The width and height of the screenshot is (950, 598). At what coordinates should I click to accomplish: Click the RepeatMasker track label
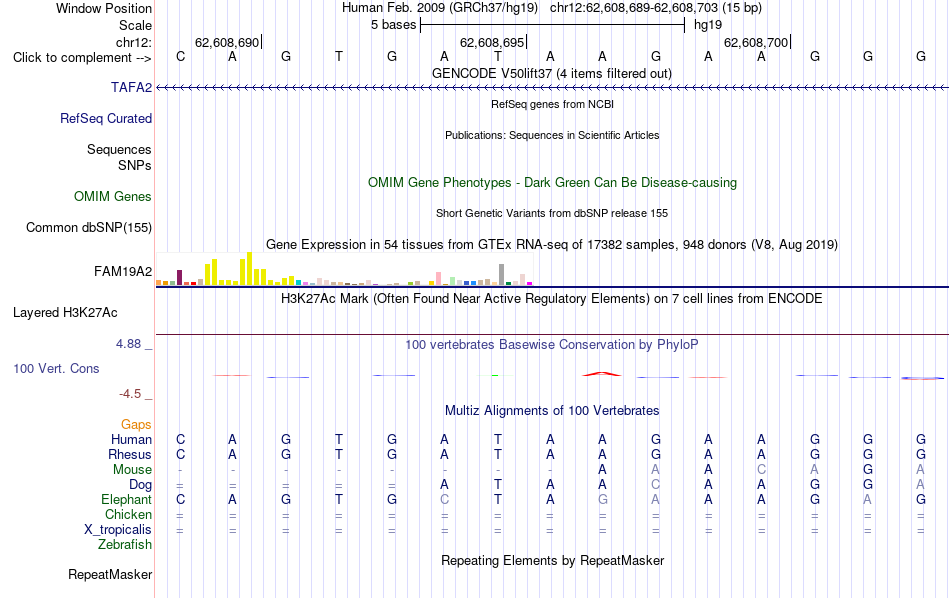tap(110, 574)
